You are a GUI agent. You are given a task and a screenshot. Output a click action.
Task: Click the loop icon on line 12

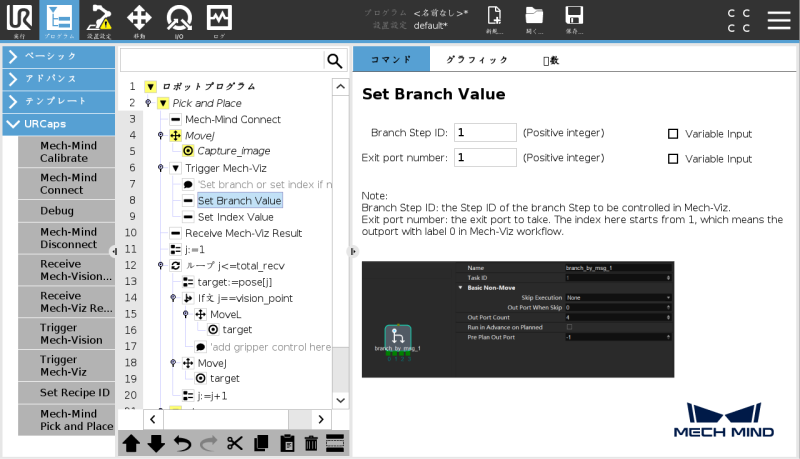click(x=176, y=266)
